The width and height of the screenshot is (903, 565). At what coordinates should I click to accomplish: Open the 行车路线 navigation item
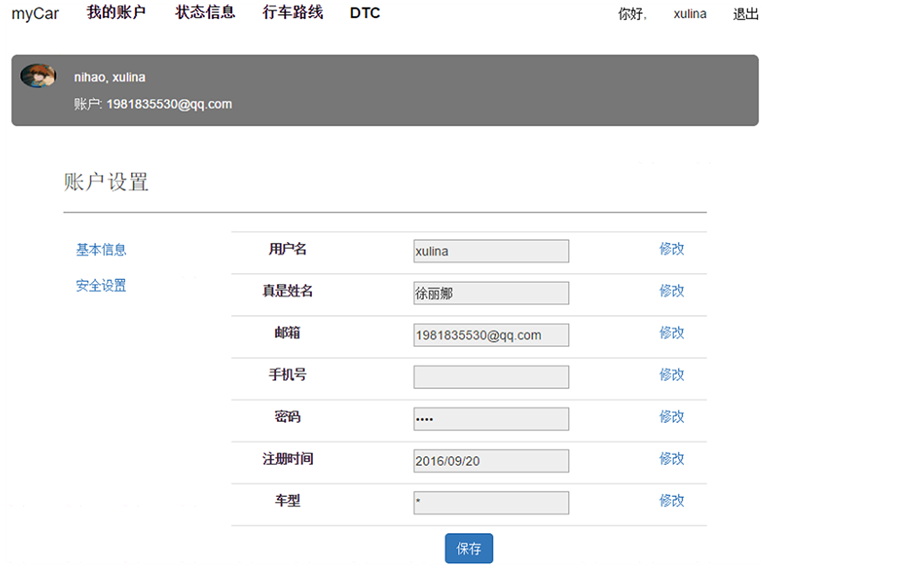(x=293, y=13)
